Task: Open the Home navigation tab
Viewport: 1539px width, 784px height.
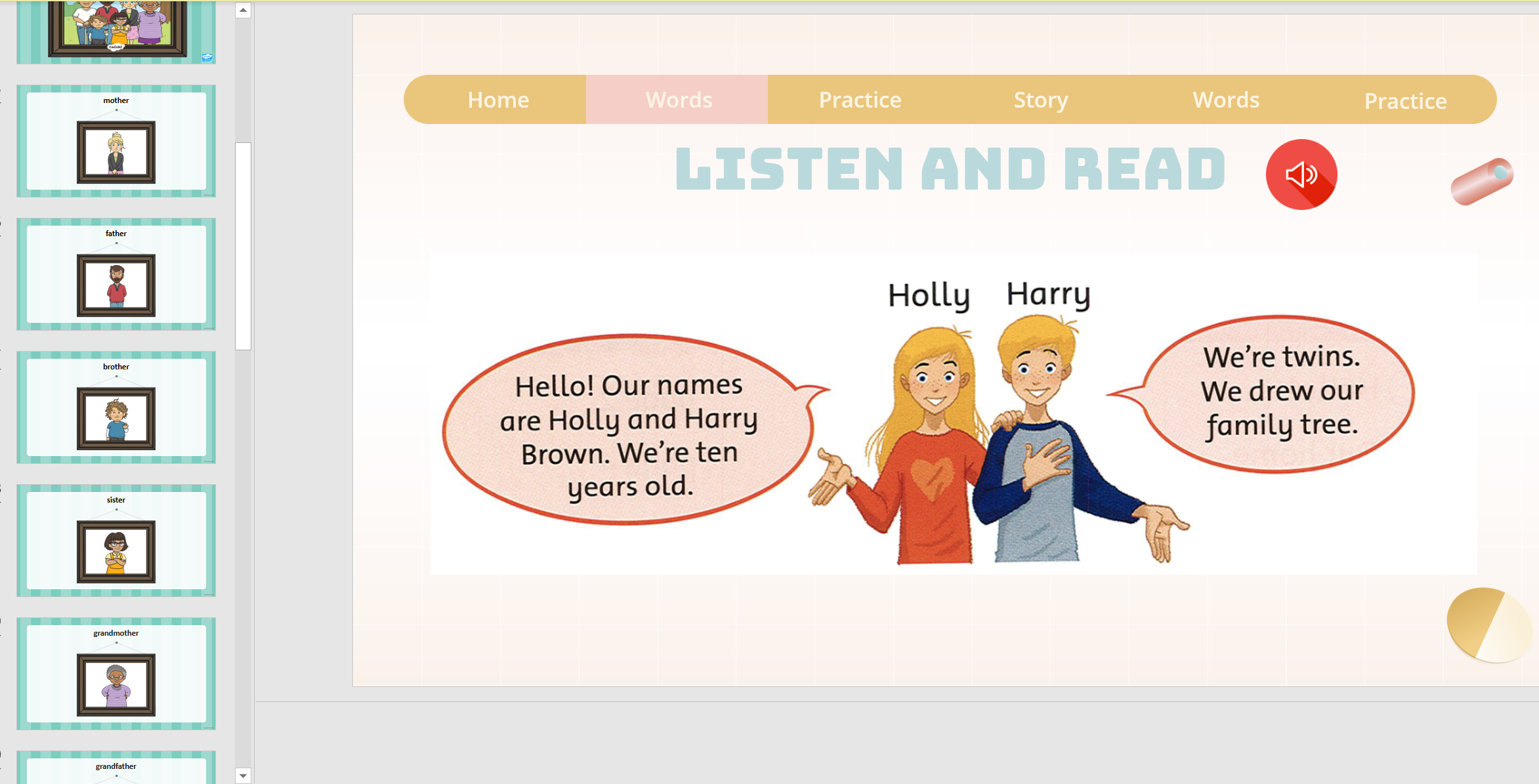Action: pos(498,100)
